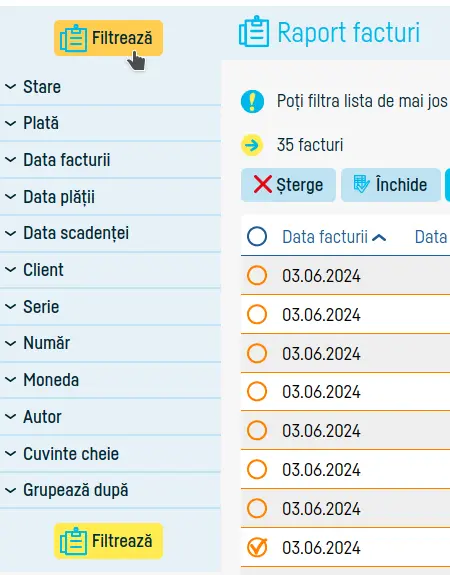Sort by the Data facturii column header
Image resolution: width=450 pixels, height=575 pixels.
[x=325, y=237]
